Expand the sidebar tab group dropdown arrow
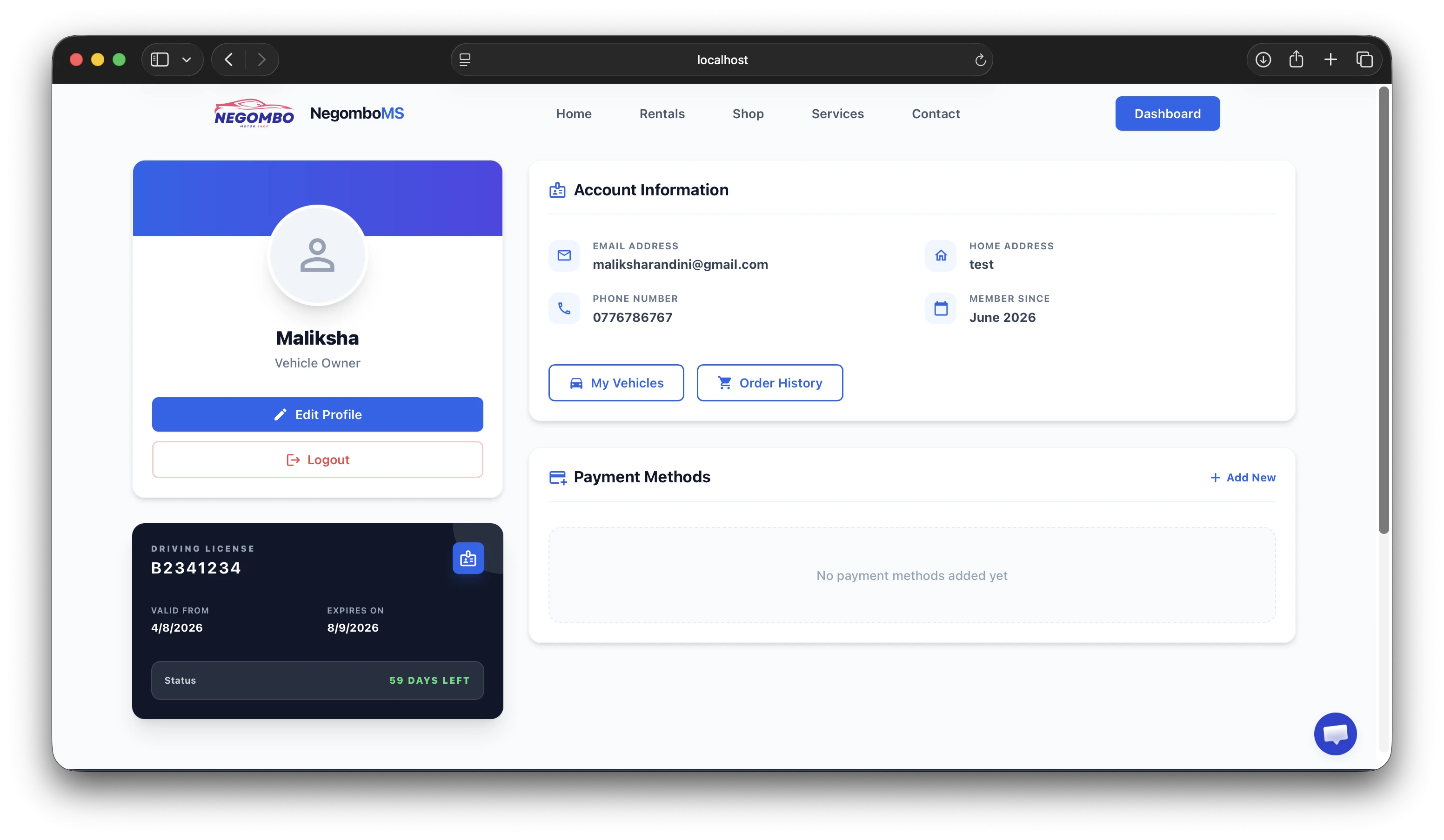The height and width of the screenshot is (840, 1444). (x=186, y=60)
